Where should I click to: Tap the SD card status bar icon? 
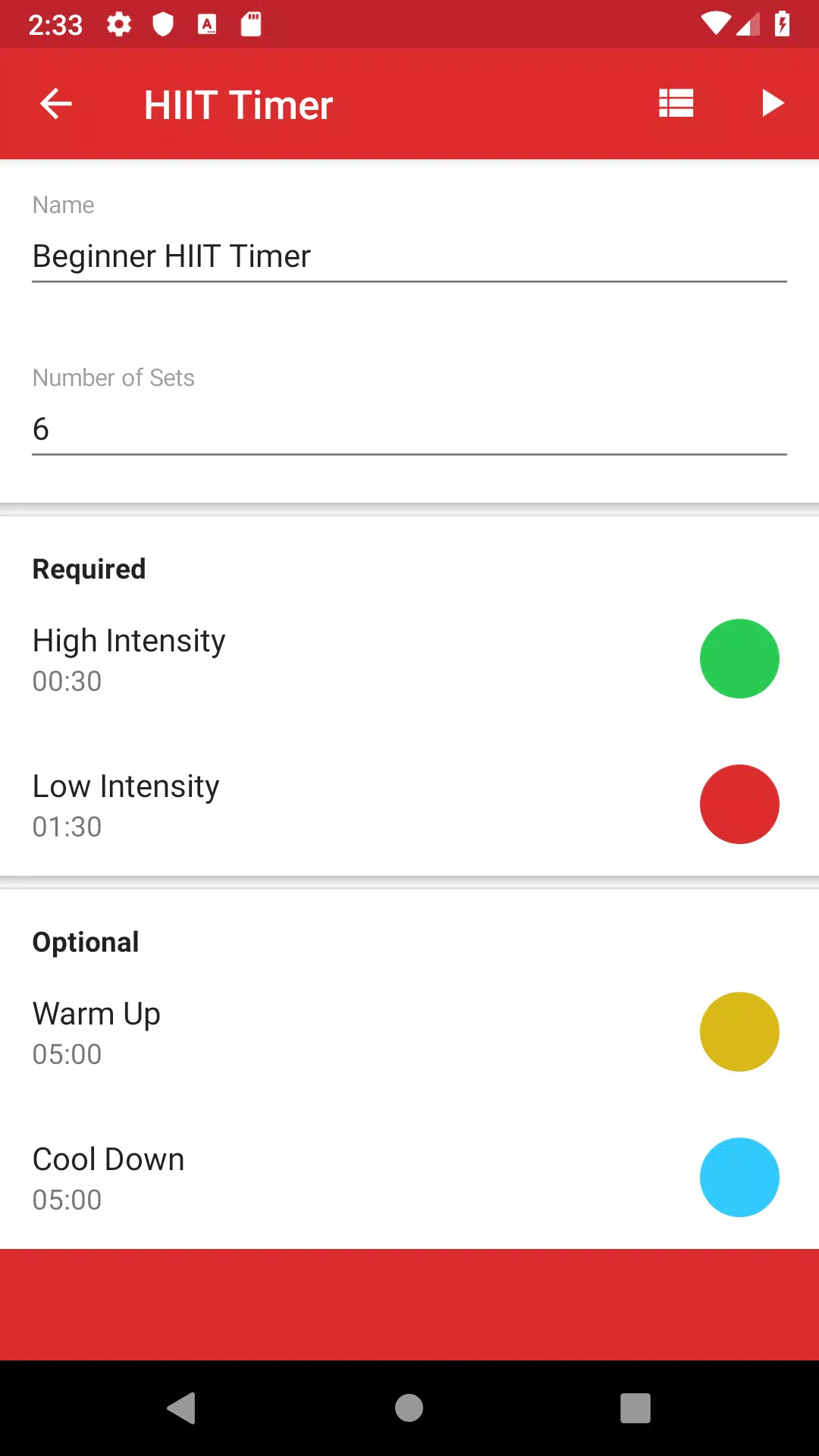click(251, 24)
